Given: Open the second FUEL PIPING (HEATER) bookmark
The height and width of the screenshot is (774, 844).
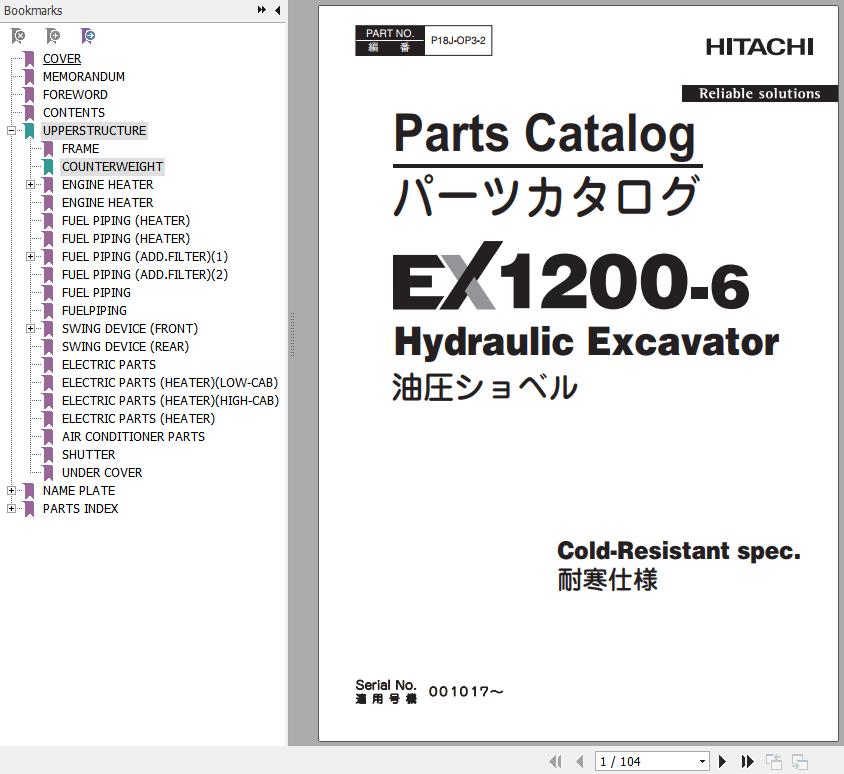Looking at the screenshot, I should click(x=125, y=238).
